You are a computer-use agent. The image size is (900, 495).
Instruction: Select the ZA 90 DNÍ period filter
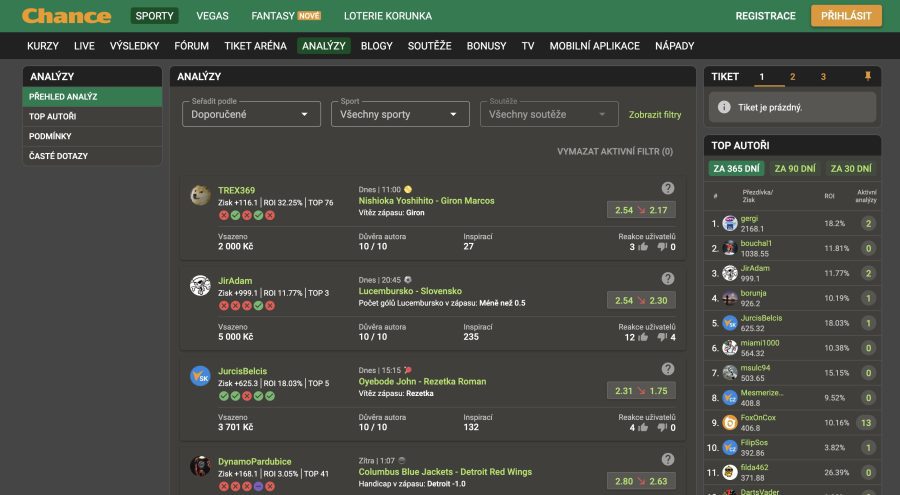point(794,169)
